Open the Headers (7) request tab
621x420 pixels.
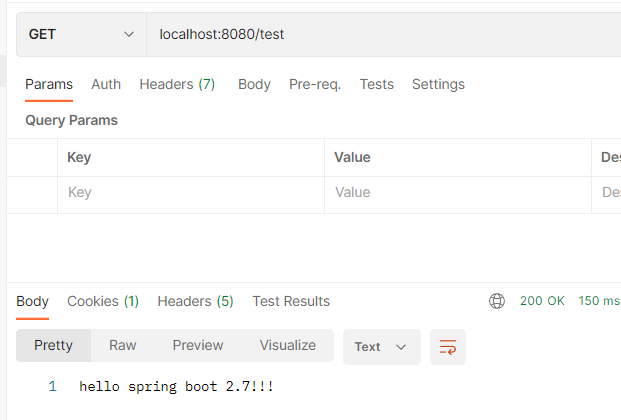[x=177, y=85]
